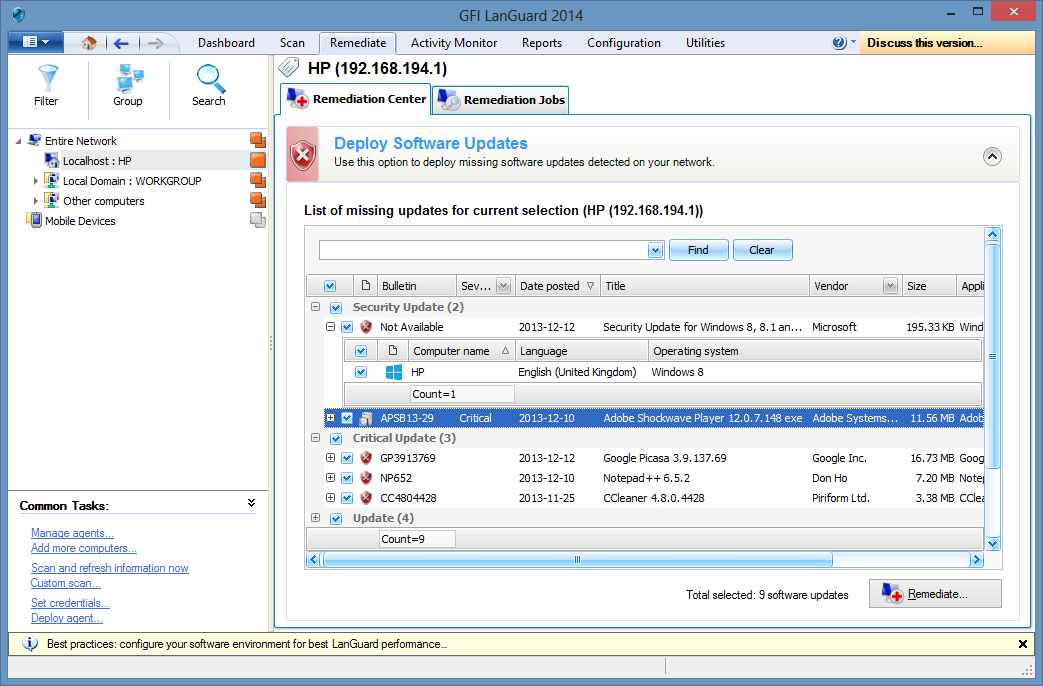This screenshot has width=1043, height=686.
Task: Go to the Home icon
Action: coord(89,43)
